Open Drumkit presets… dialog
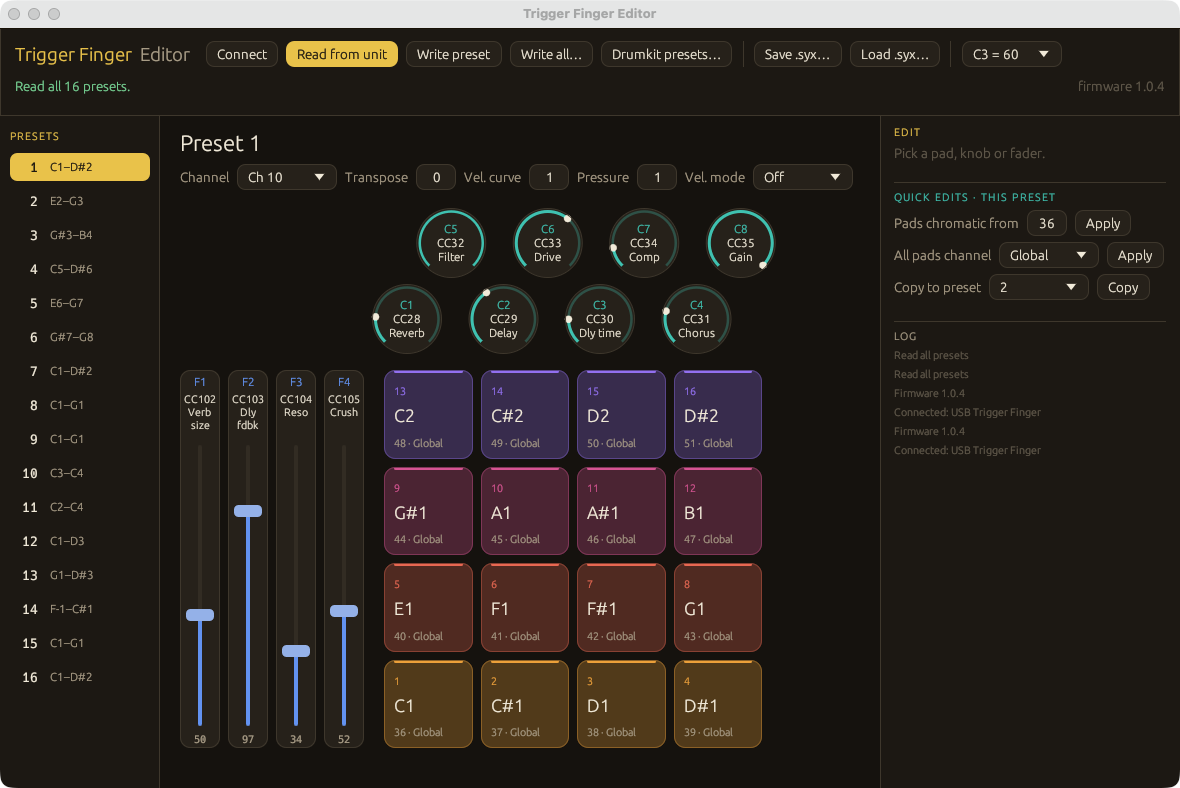 pos(666,54)
